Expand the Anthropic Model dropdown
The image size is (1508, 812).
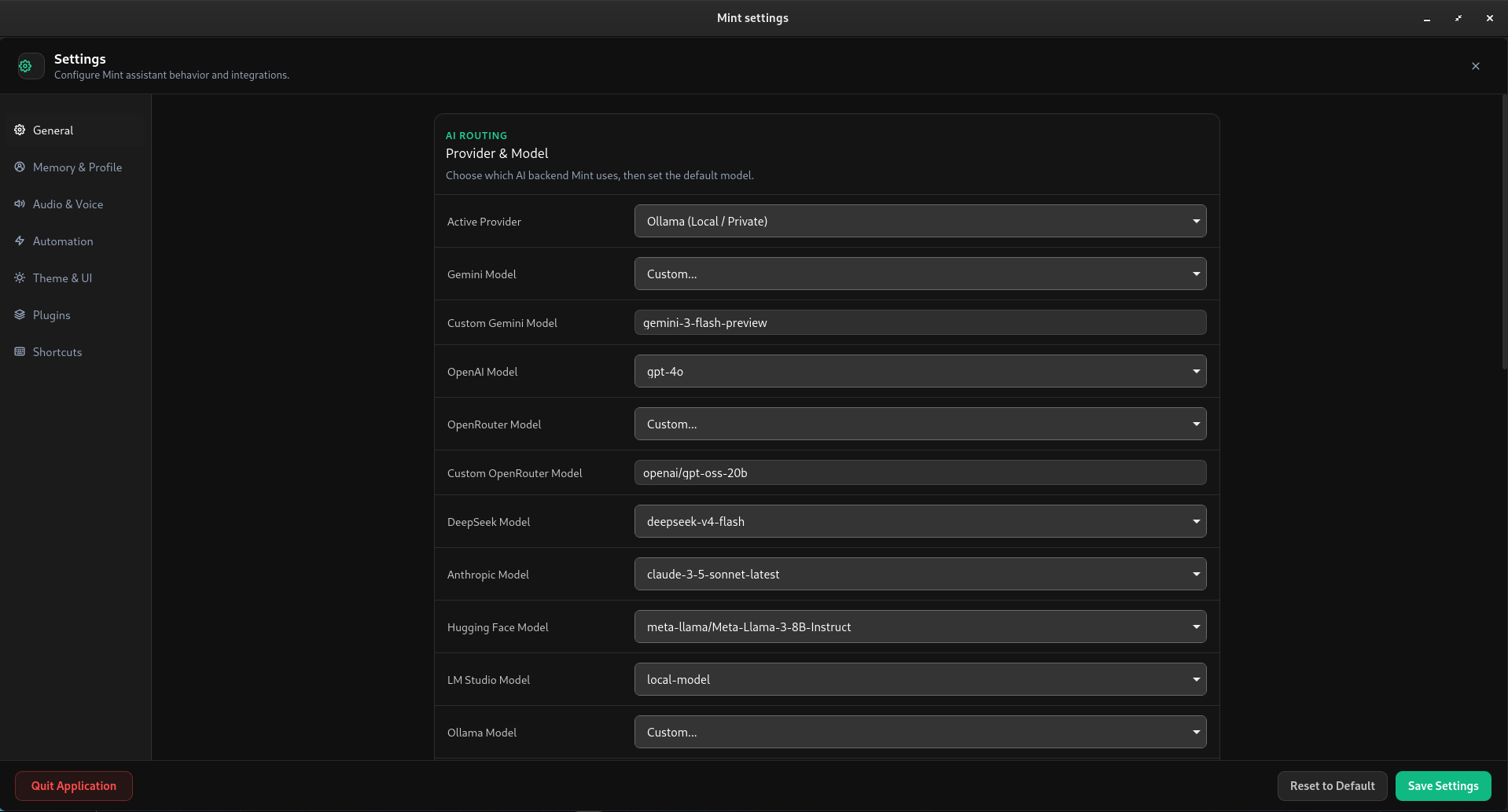(920, 574)
